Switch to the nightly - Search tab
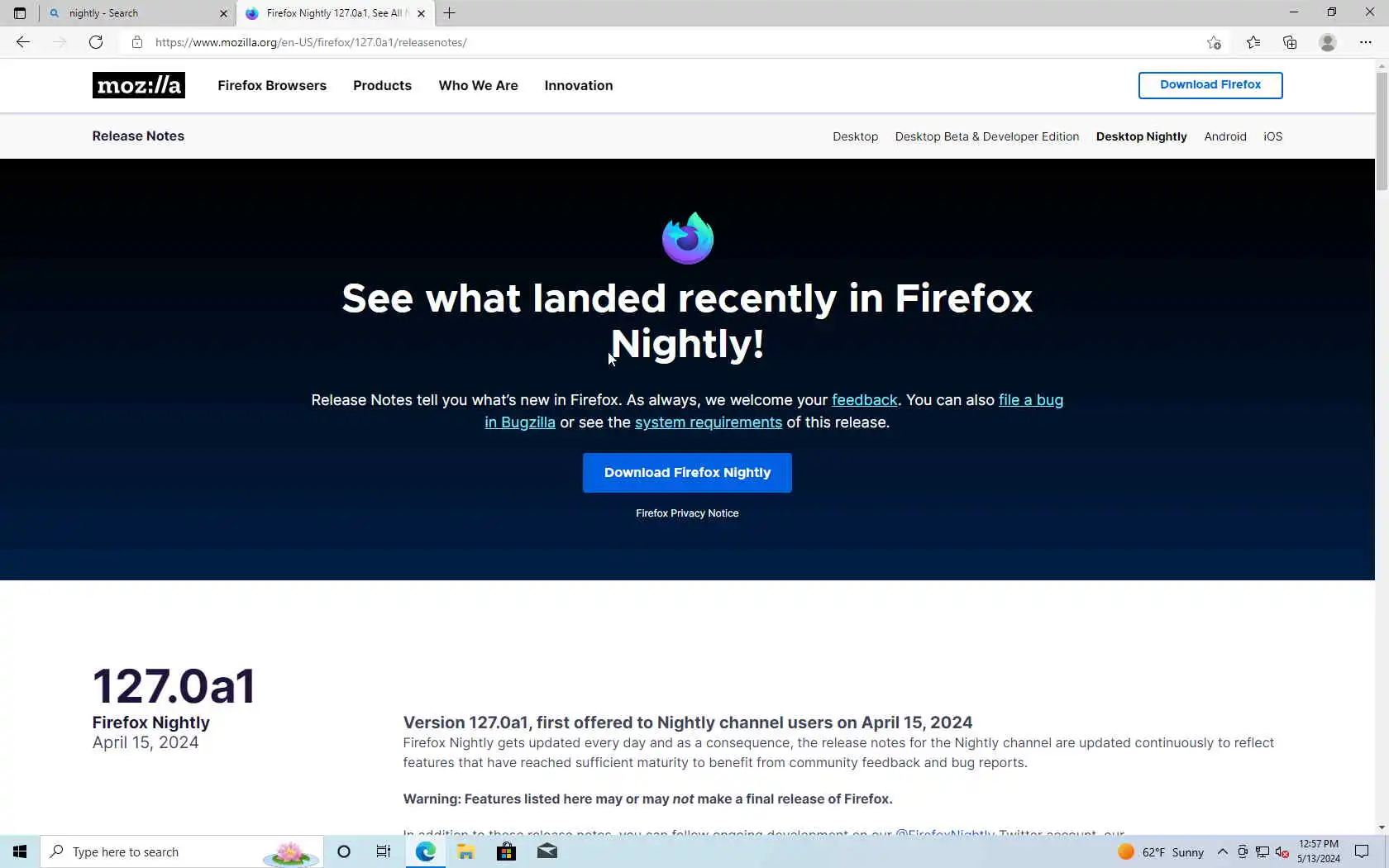The image size is (1389, 868). click(137, 13)
